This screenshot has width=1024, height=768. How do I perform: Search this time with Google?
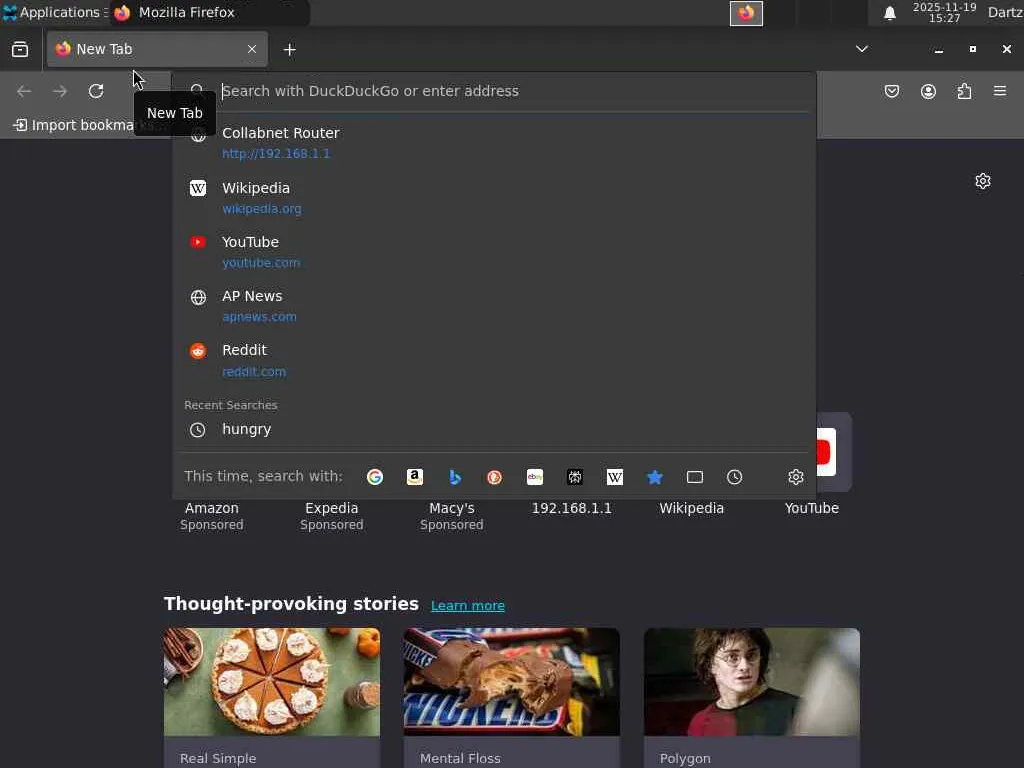(375, 477)
